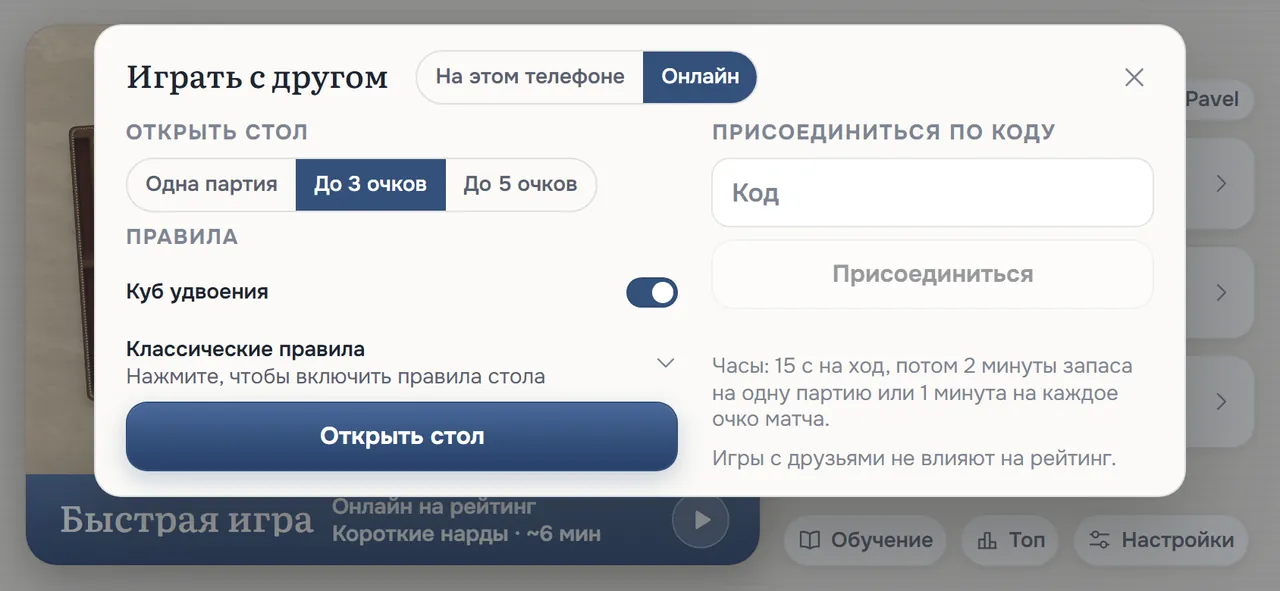1280x591 pixels.
Task: Expand Классические правила chevron
Action: (x=666, y=363)
